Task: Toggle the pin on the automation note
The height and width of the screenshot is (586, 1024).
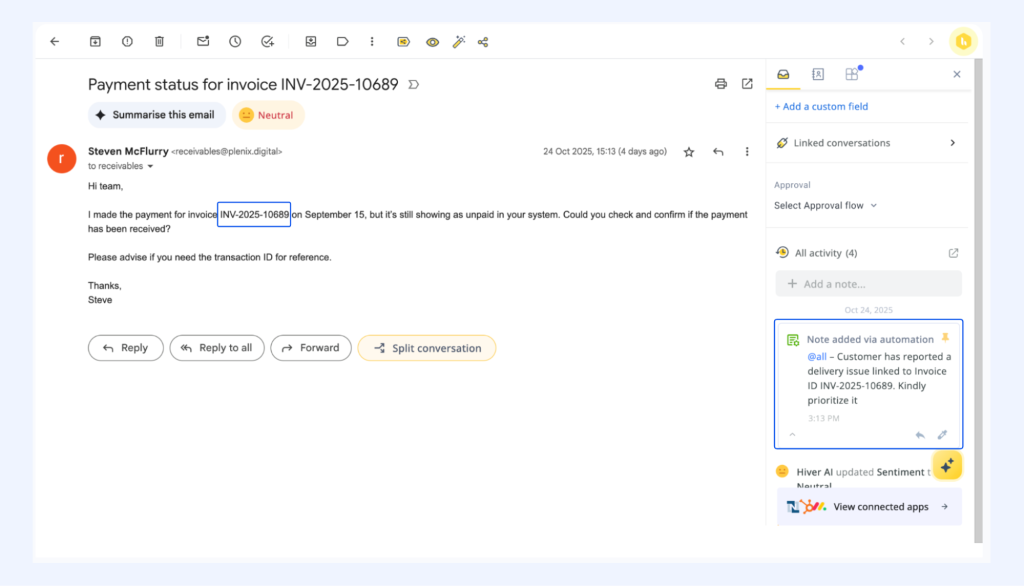Action: [945, 338]
